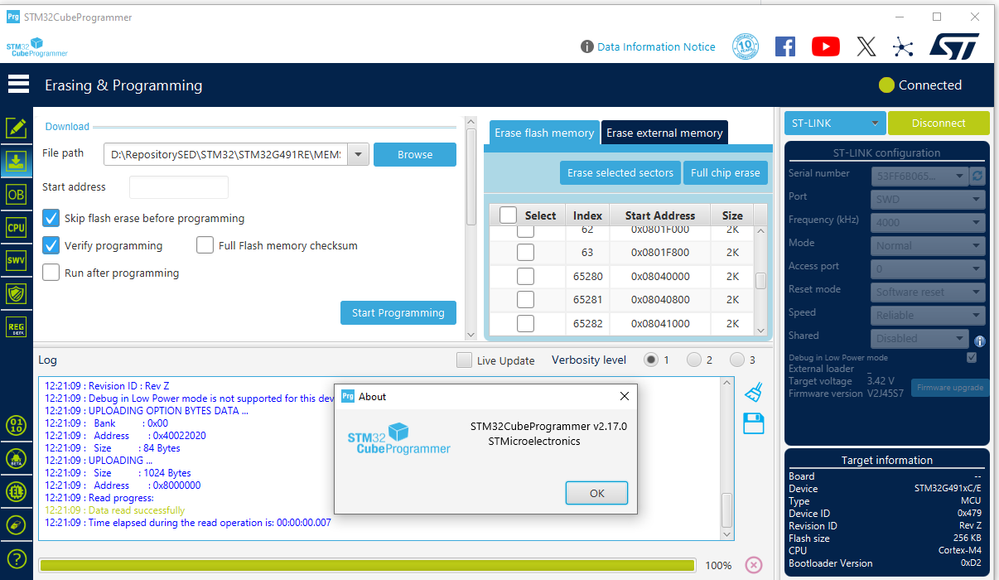Open the Shared dropdown showing Disabled
This screenshot has width=999, height=580.
coord(919,338)
